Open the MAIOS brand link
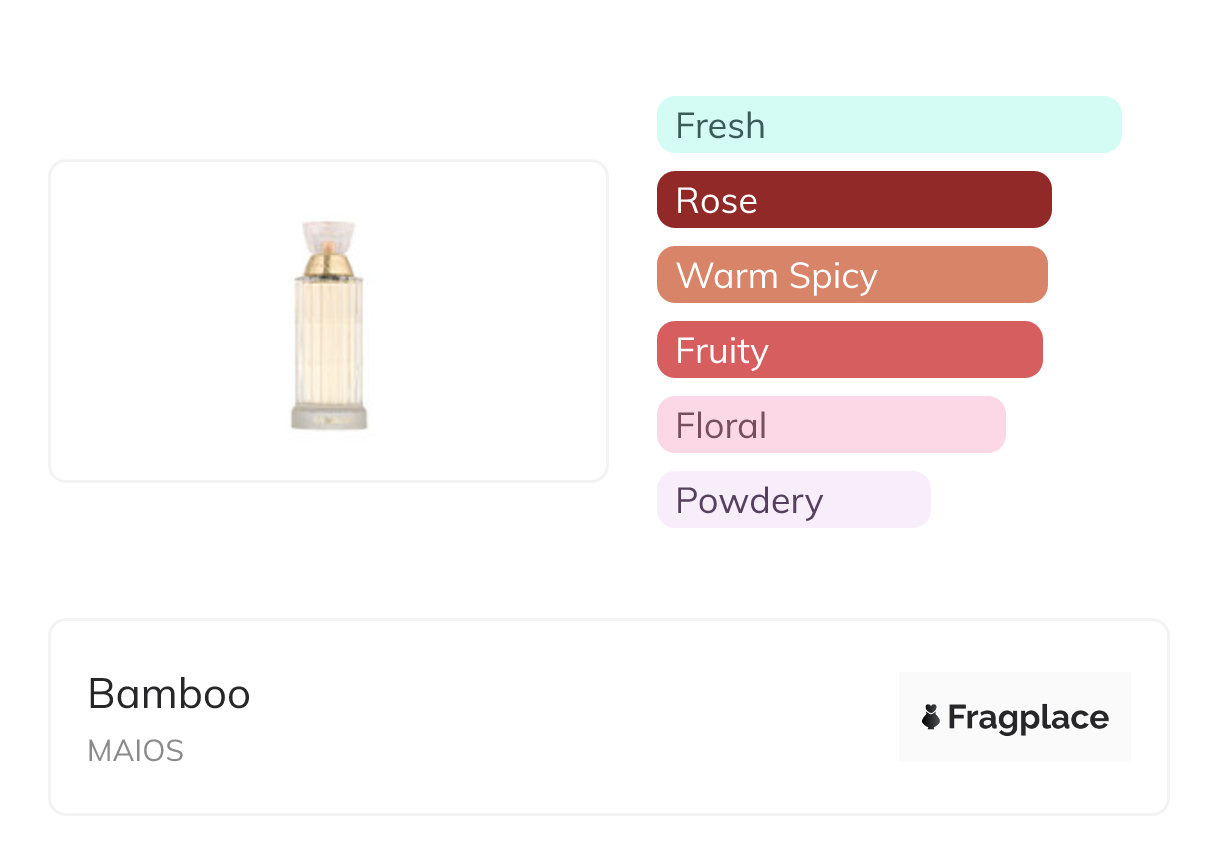 pyautogui.click(x=136, y=751)
